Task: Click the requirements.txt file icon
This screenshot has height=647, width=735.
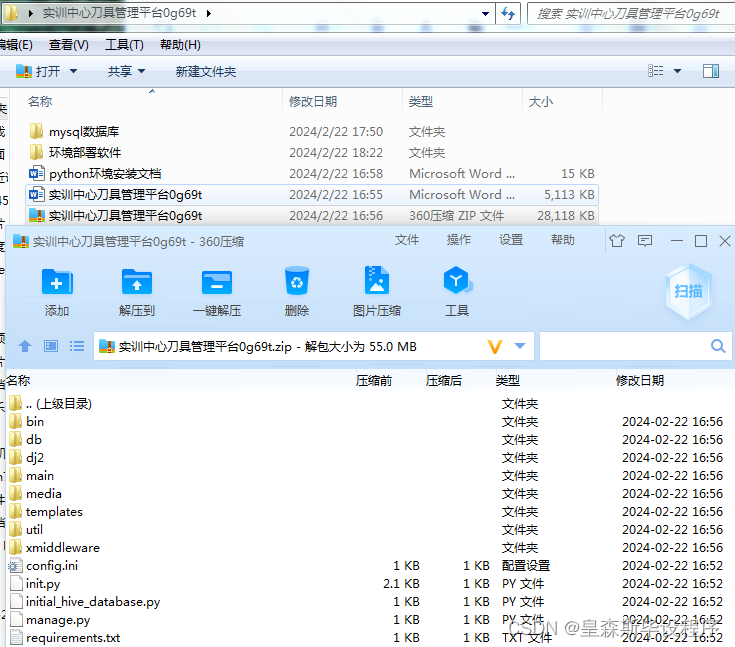Action: pos(15,638)
